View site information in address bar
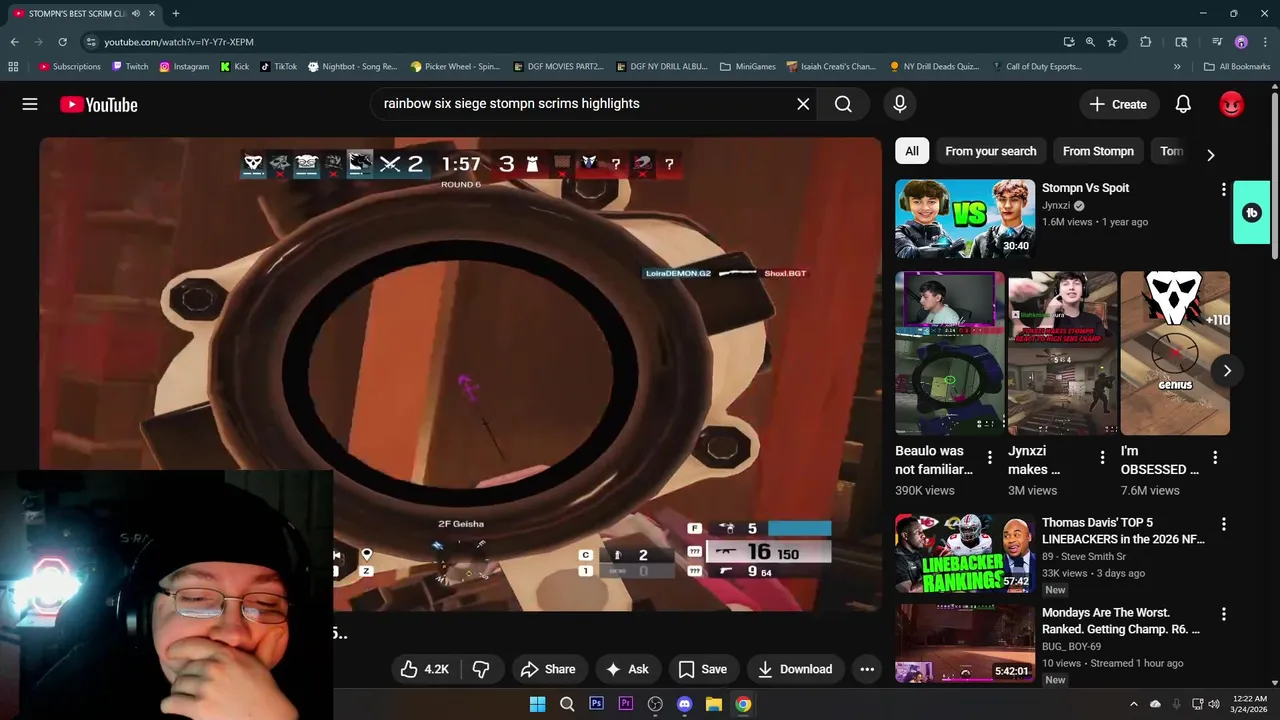1280x720 pixels. 91,42
